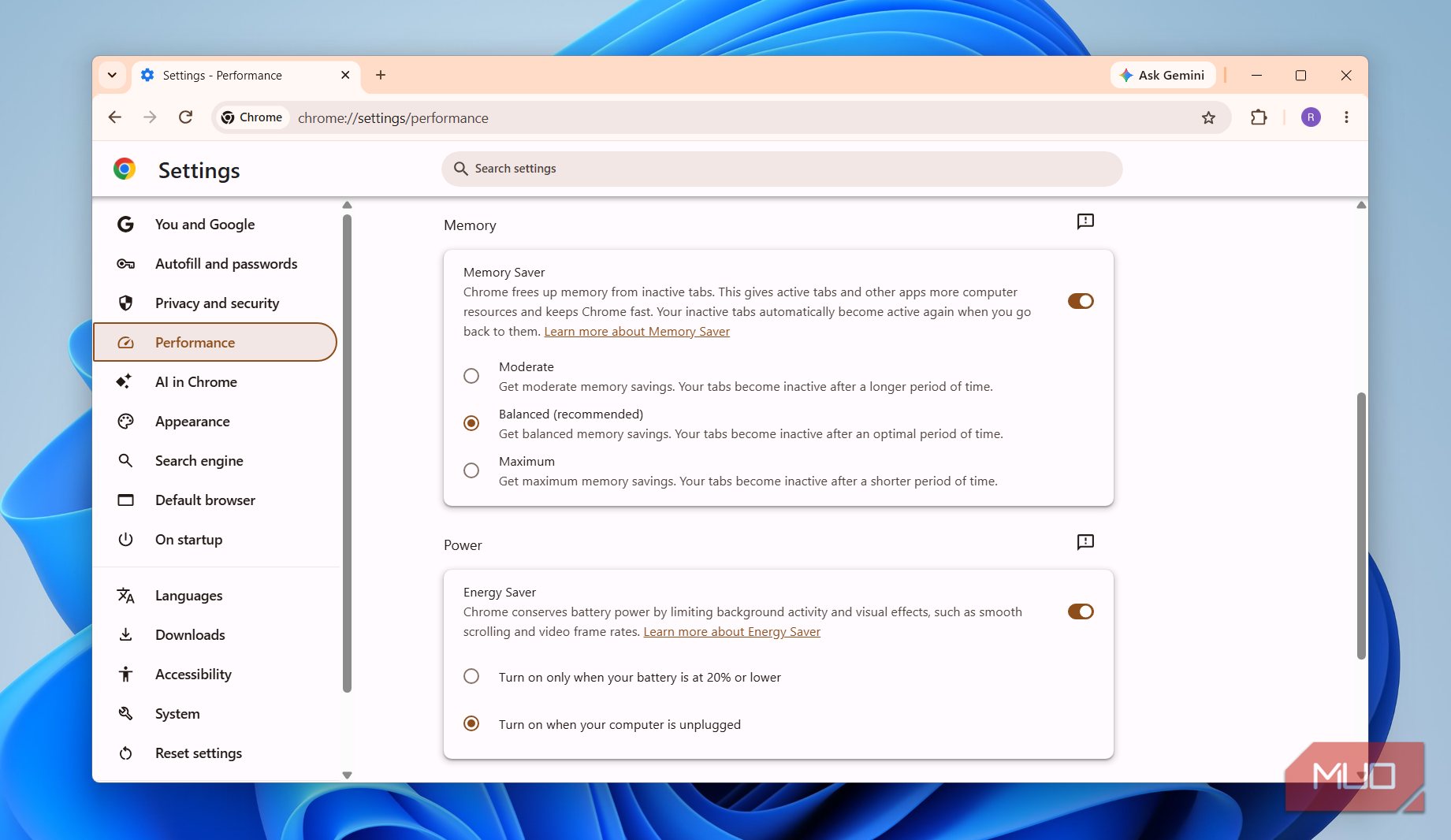The width and height of the screenshot is (1451, 840).
Task: Click the speedometer Performance icon
Action: 125,343
